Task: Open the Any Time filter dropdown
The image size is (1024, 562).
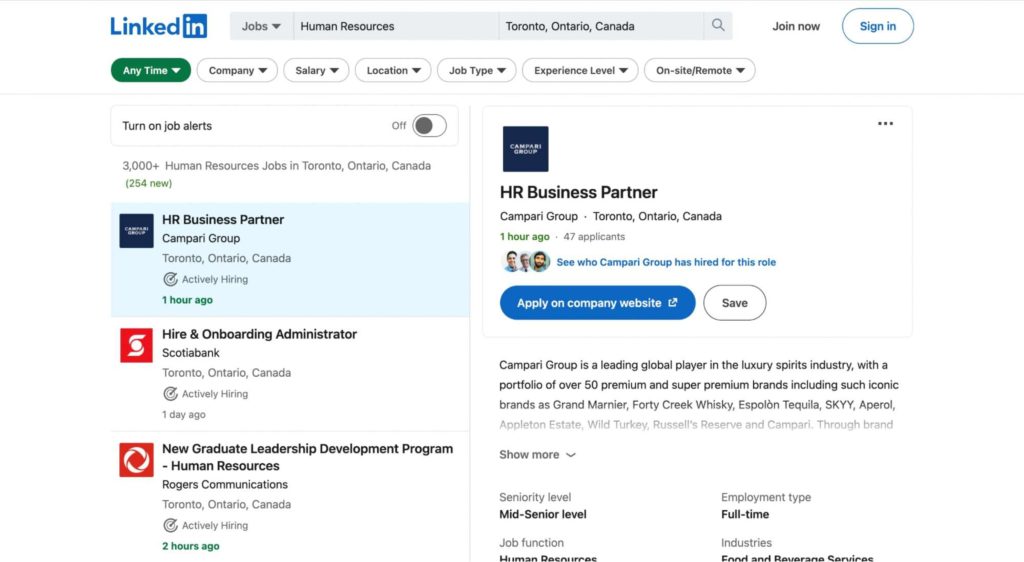Action: tap(151, 70)
